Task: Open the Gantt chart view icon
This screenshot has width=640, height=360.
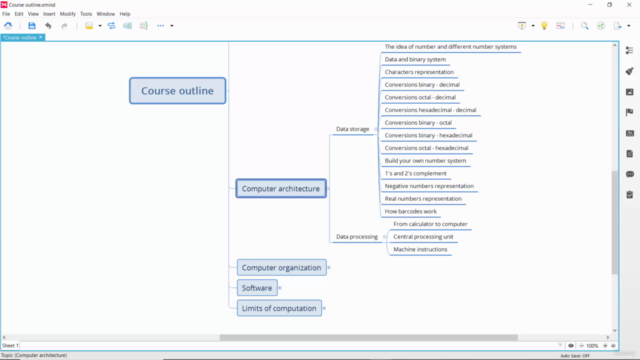Action: [x=561, y=26]
